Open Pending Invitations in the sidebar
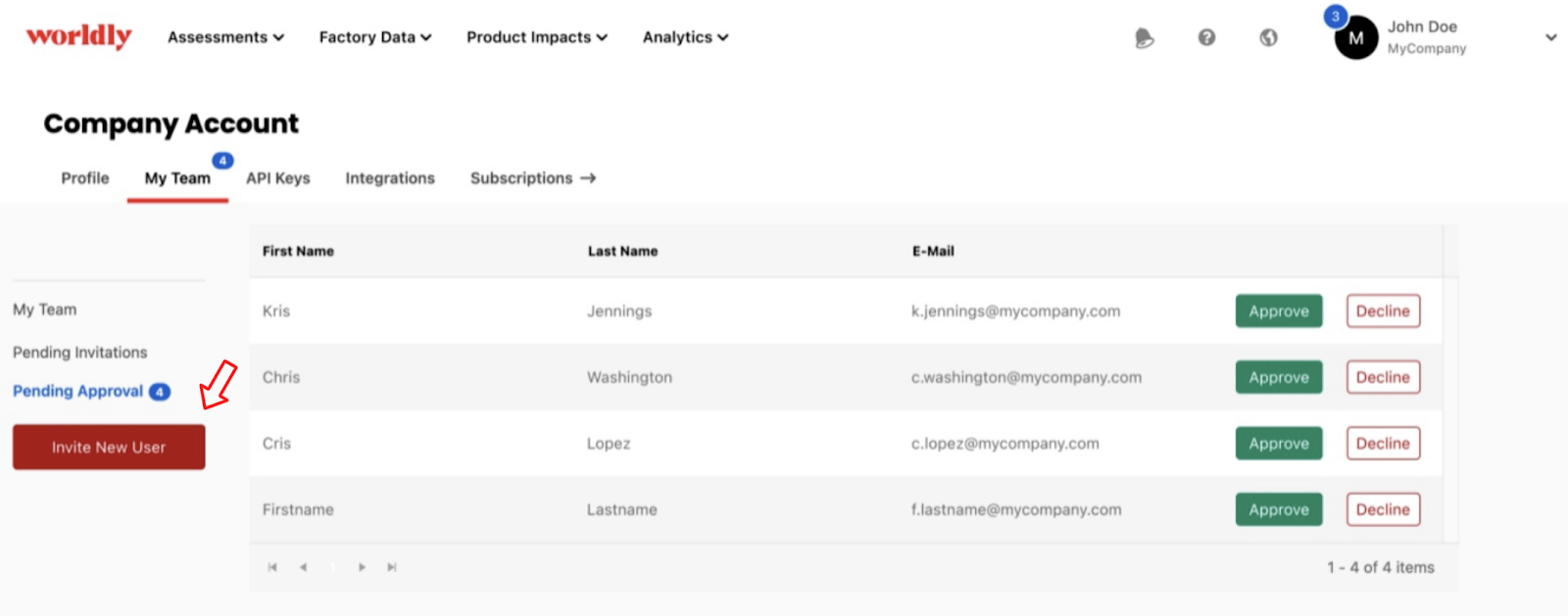 pos(80,353)
